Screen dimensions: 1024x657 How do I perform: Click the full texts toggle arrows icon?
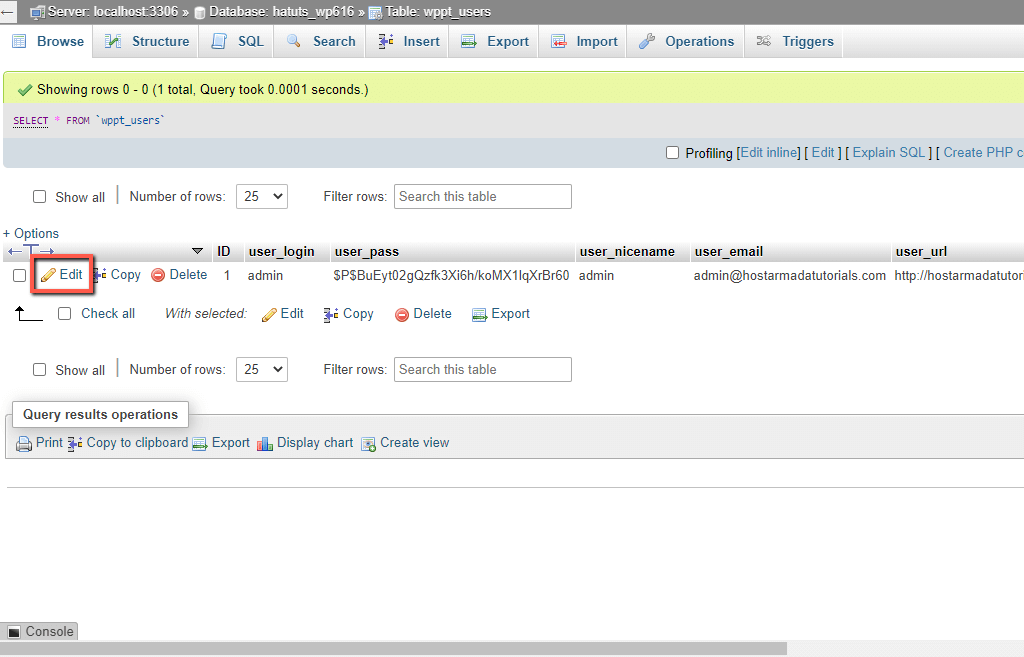[31, 251]
